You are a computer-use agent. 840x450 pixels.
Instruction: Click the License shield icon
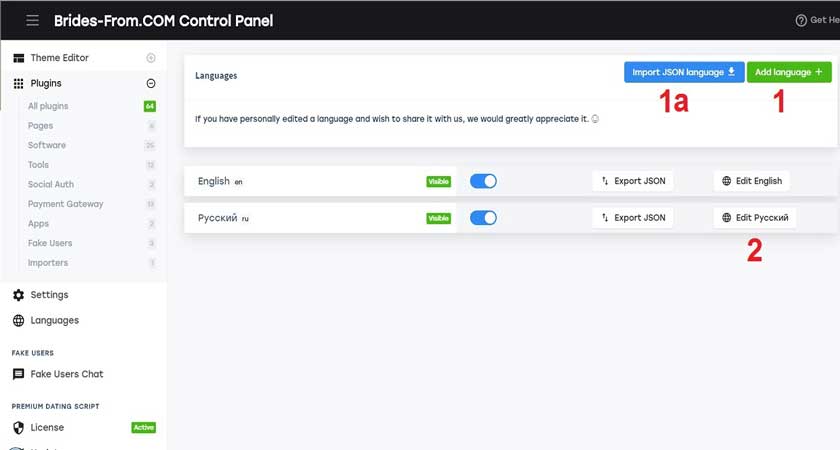(x=19, y=428)
